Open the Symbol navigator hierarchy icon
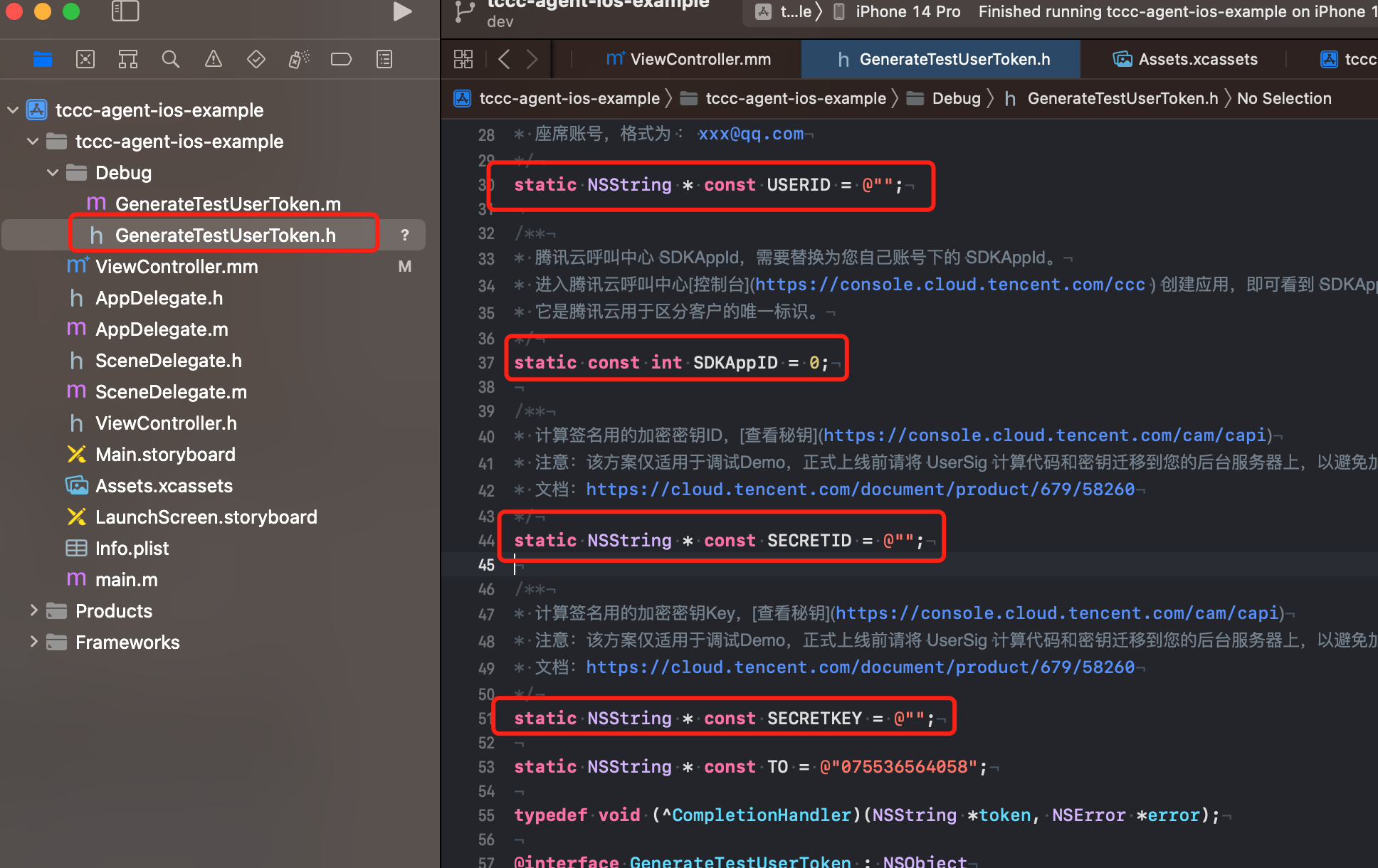The height and width of the screenshot is (868, 1378). tap(128, 60)
